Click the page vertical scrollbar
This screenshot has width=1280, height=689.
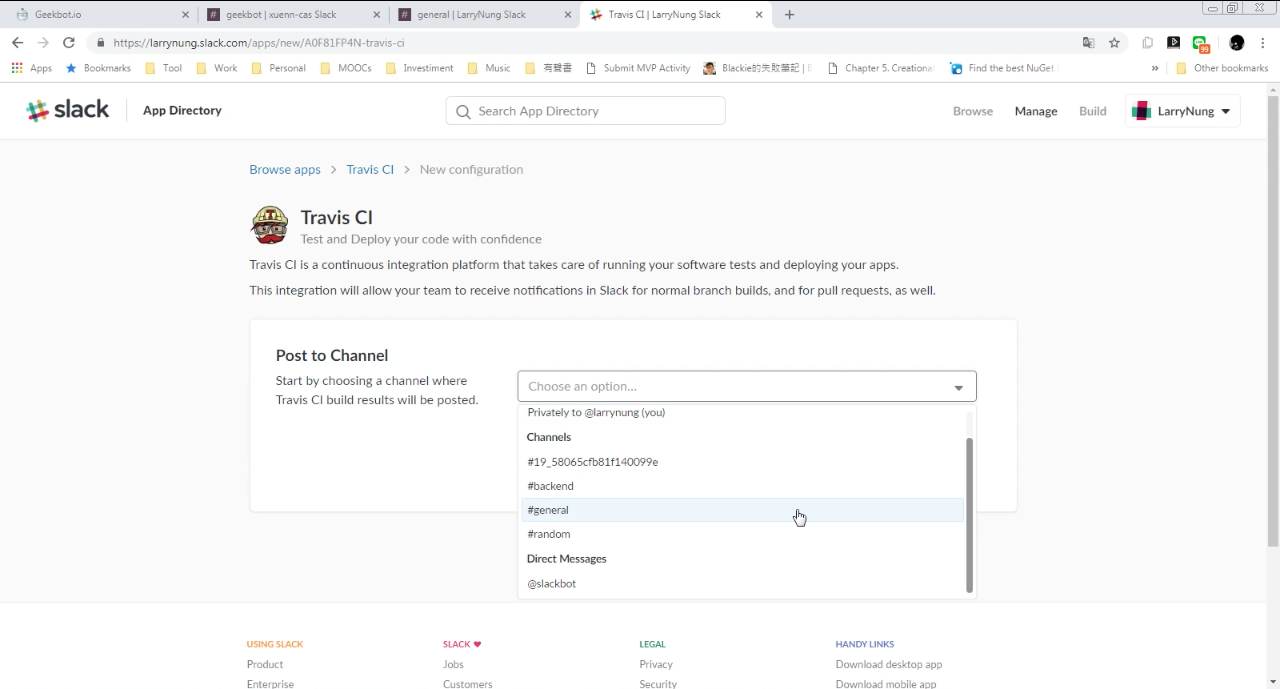point(1272,320)
